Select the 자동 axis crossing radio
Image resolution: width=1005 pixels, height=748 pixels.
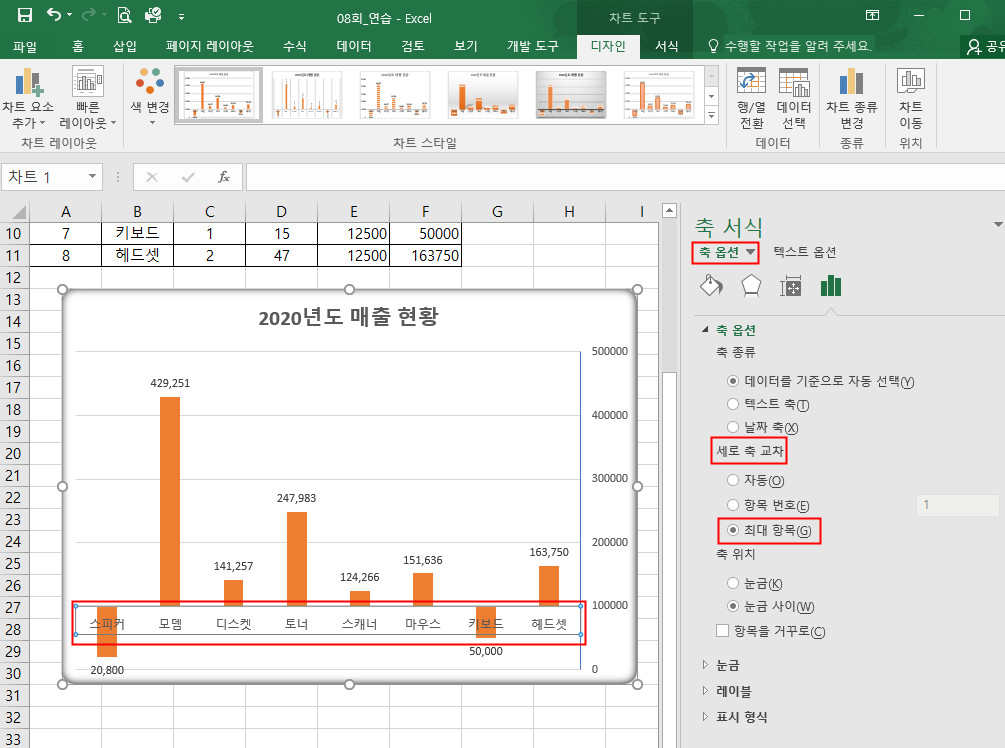point(733,480)
